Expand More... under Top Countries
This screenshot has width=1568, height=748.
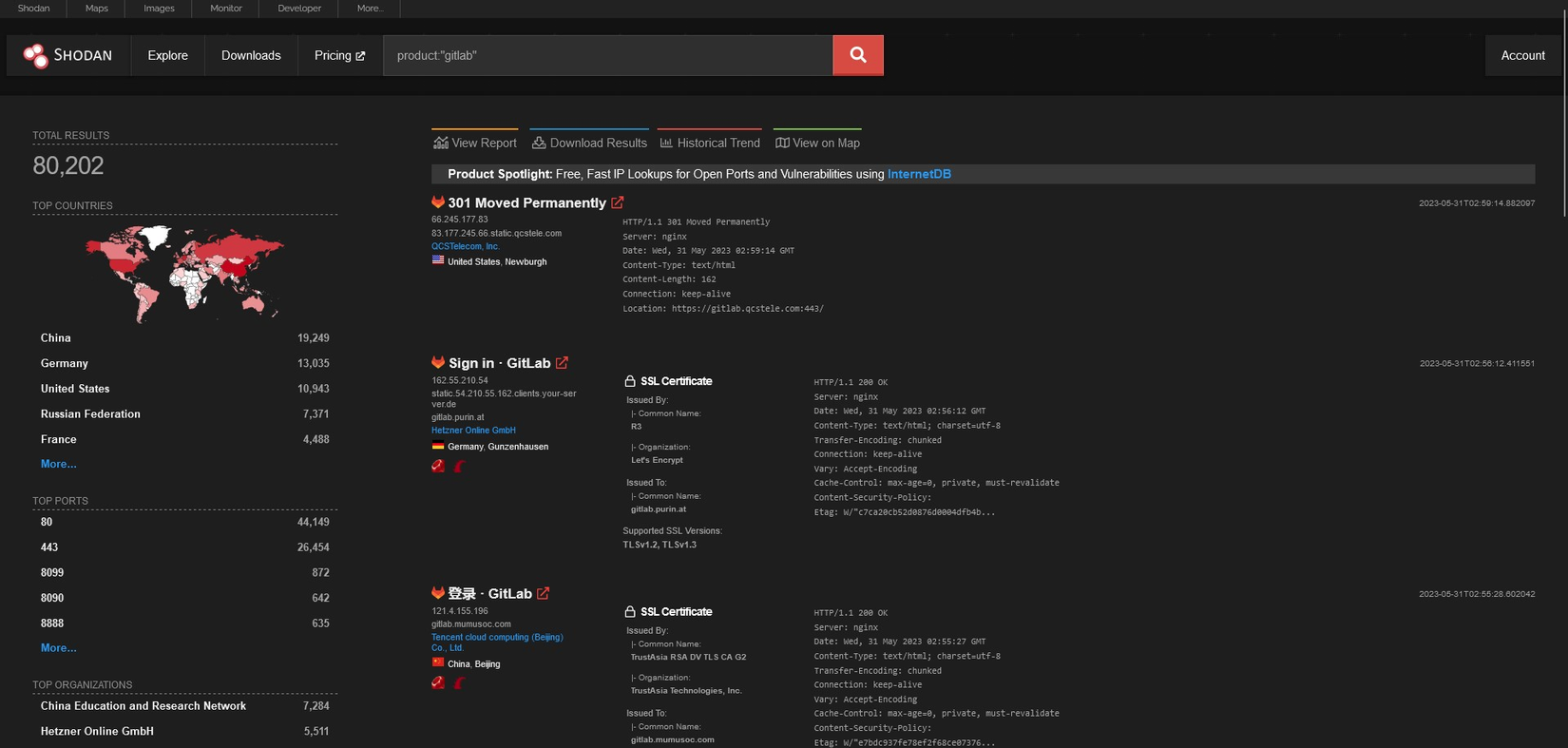[59, 464]
